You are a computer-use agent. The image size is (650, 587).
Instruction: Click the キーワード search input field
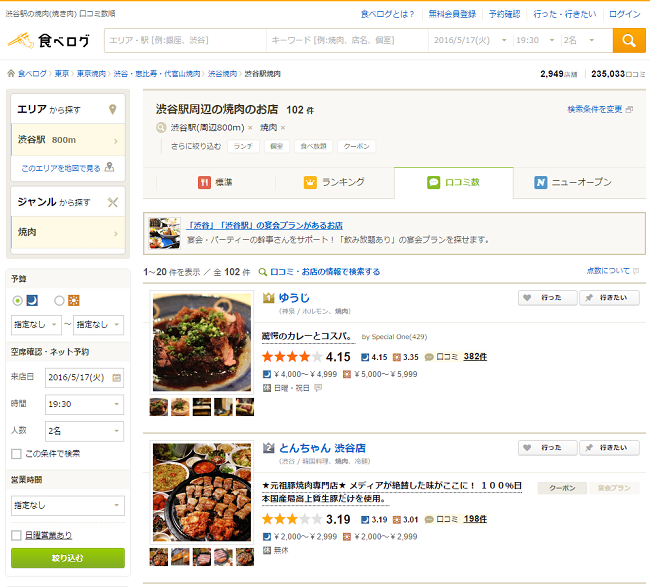tap(347, 40)
